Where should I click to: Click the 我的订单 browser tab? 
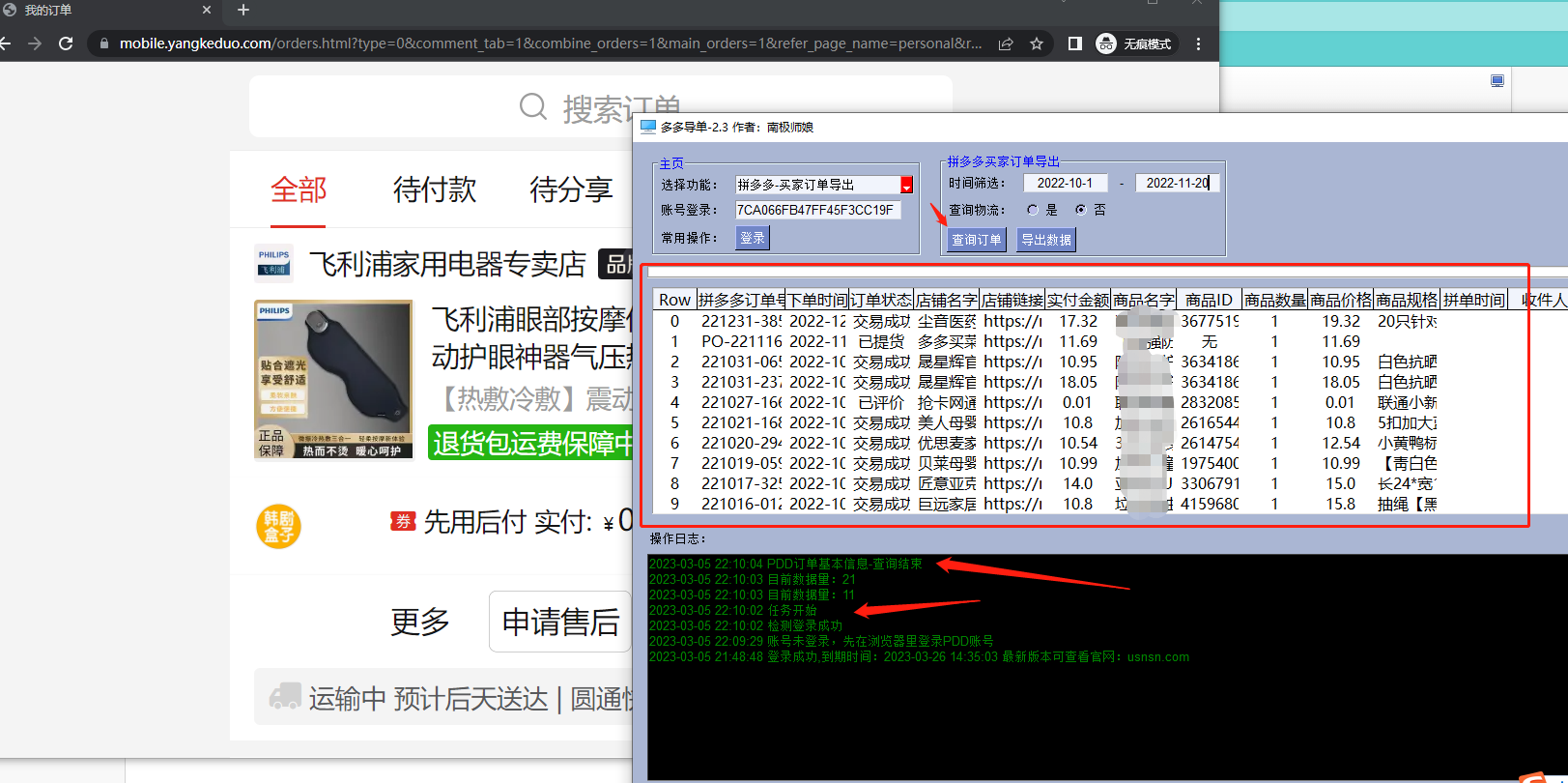coord(106,10)
